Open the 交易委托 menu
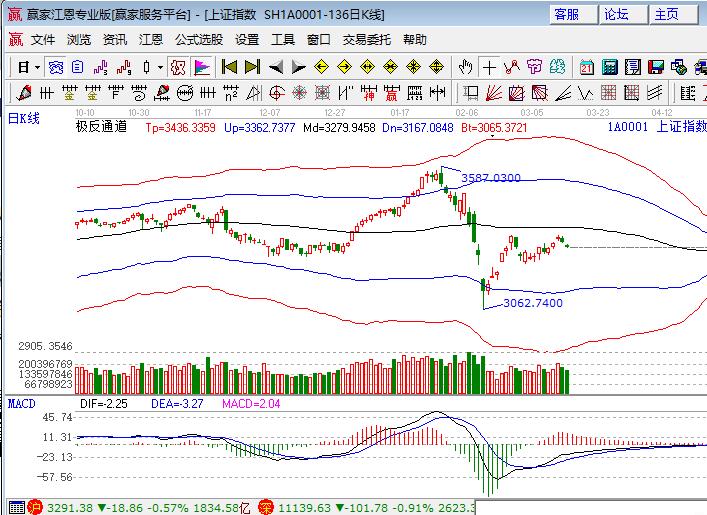The width and height of the screenshot is (707, 515). click(x=367, y=40)
